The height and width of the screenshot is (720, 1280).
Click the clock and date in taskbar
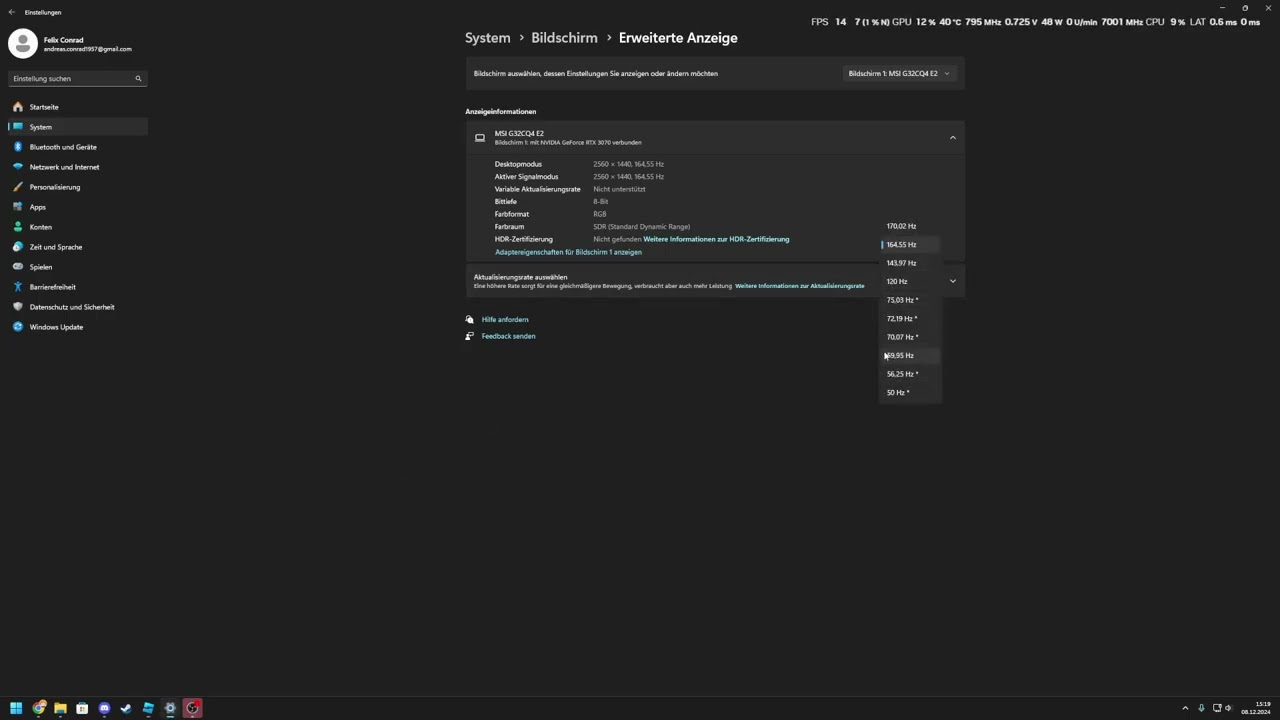(x=1256, y=708)
